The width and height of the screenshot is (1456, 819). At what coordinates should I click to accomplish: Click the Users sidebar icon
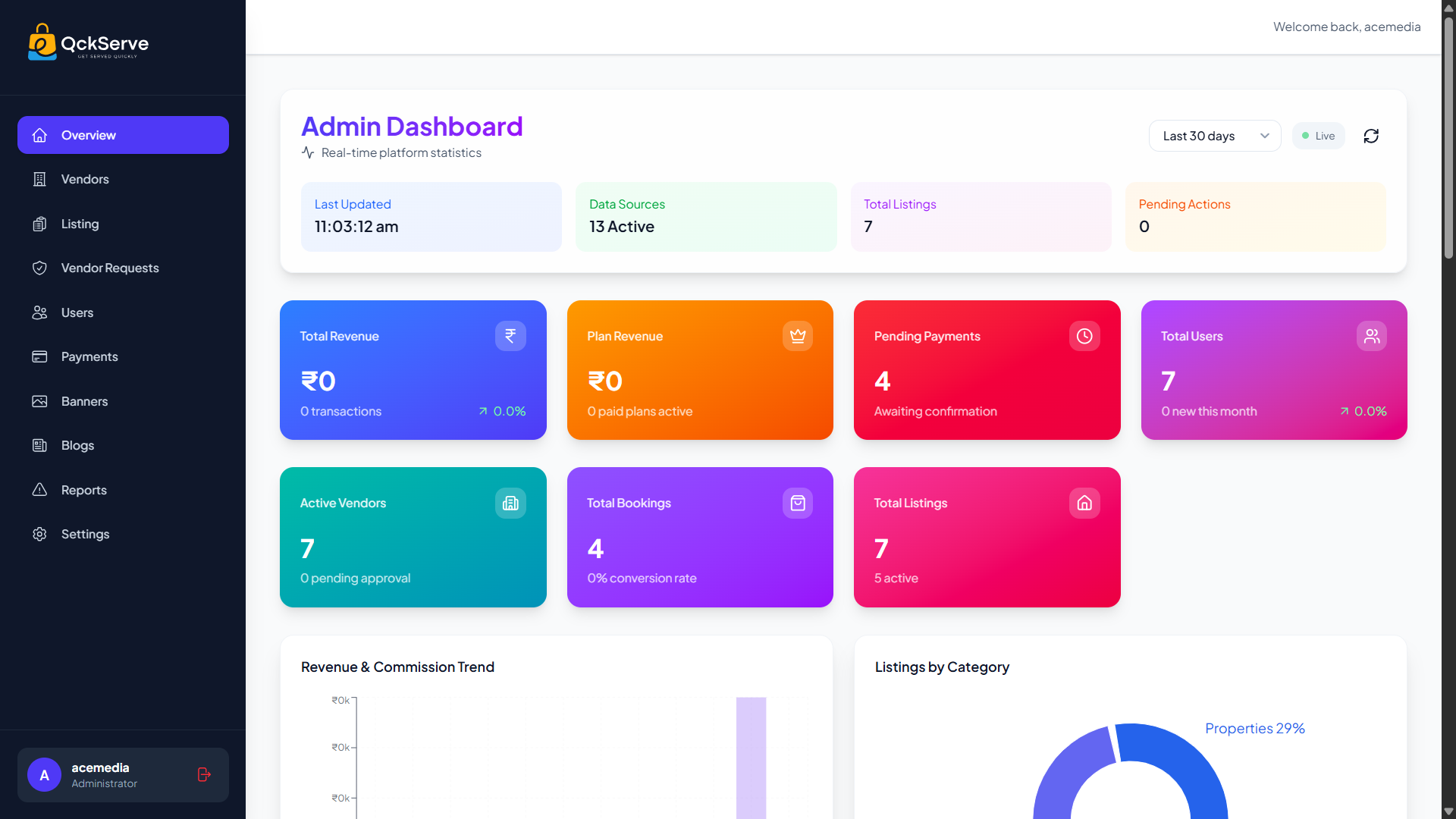(39, 312)
